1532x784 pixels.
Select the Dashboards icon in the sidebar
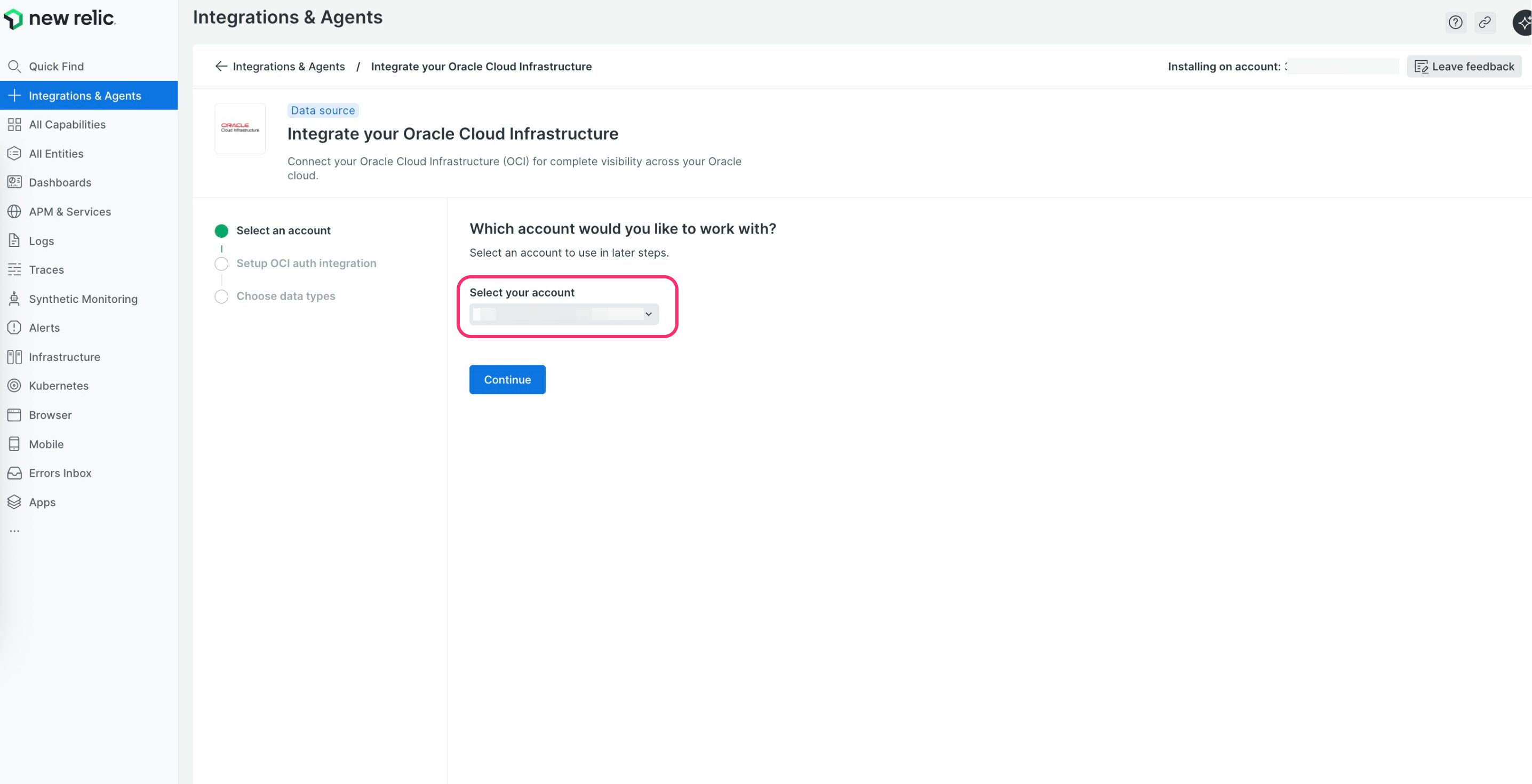coord(15,182)
